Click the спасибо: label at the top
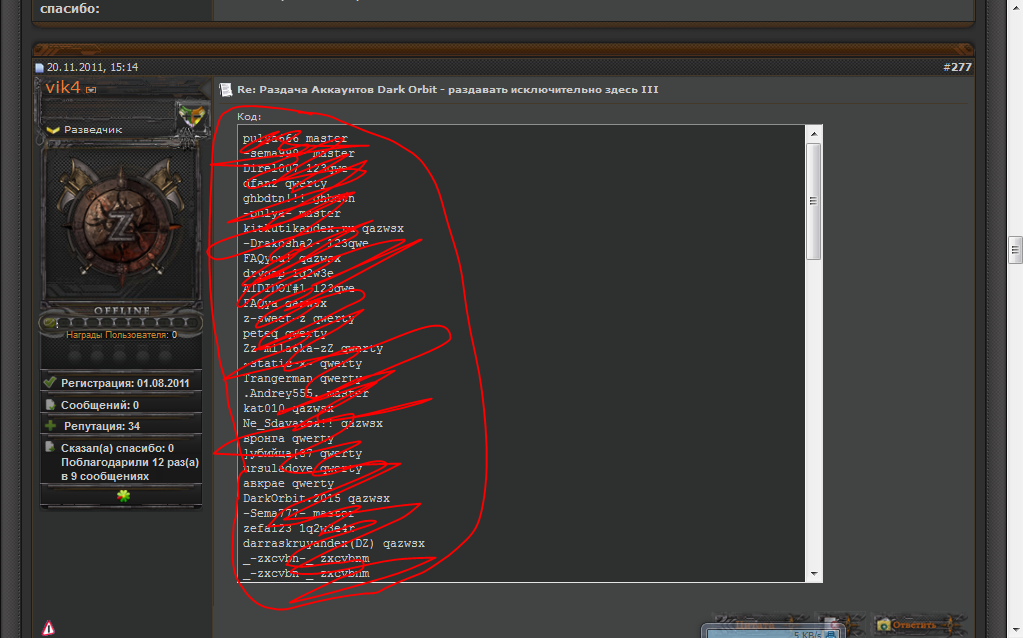 tap(70, 8)
